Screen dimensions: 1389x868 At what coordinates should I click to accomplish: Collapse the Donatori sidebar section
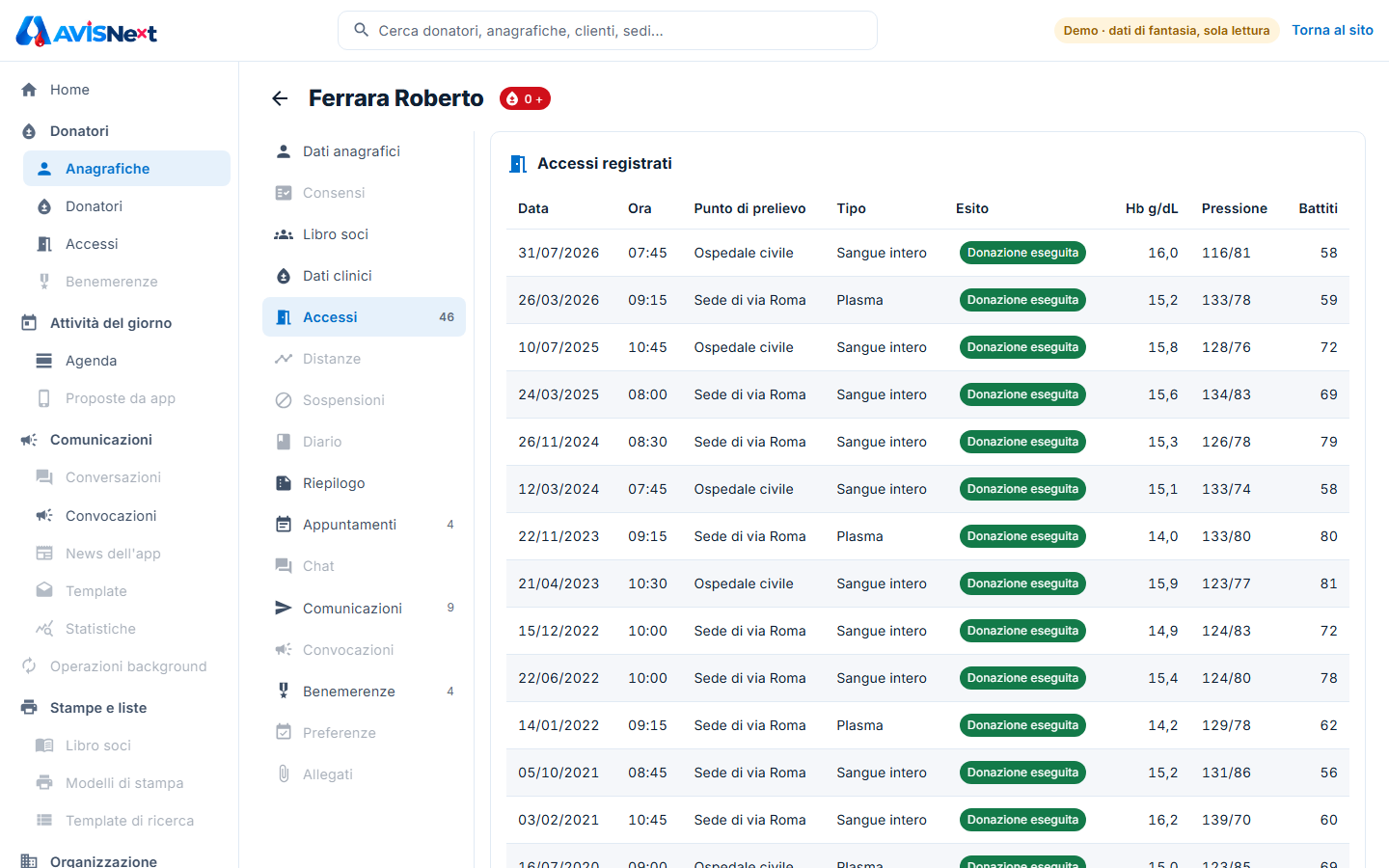pyautogui.click(x=79, y=131)
